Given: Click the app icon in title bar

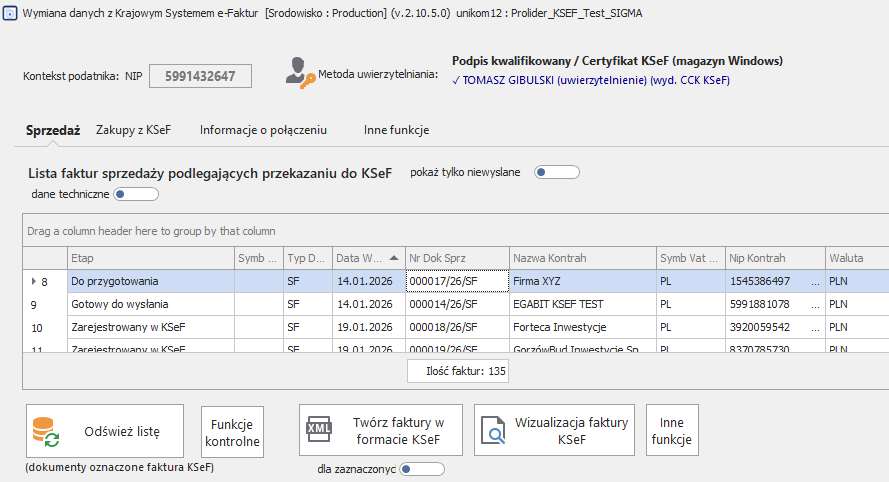Looking at the screenshot, I should click(x=9, y=11).
